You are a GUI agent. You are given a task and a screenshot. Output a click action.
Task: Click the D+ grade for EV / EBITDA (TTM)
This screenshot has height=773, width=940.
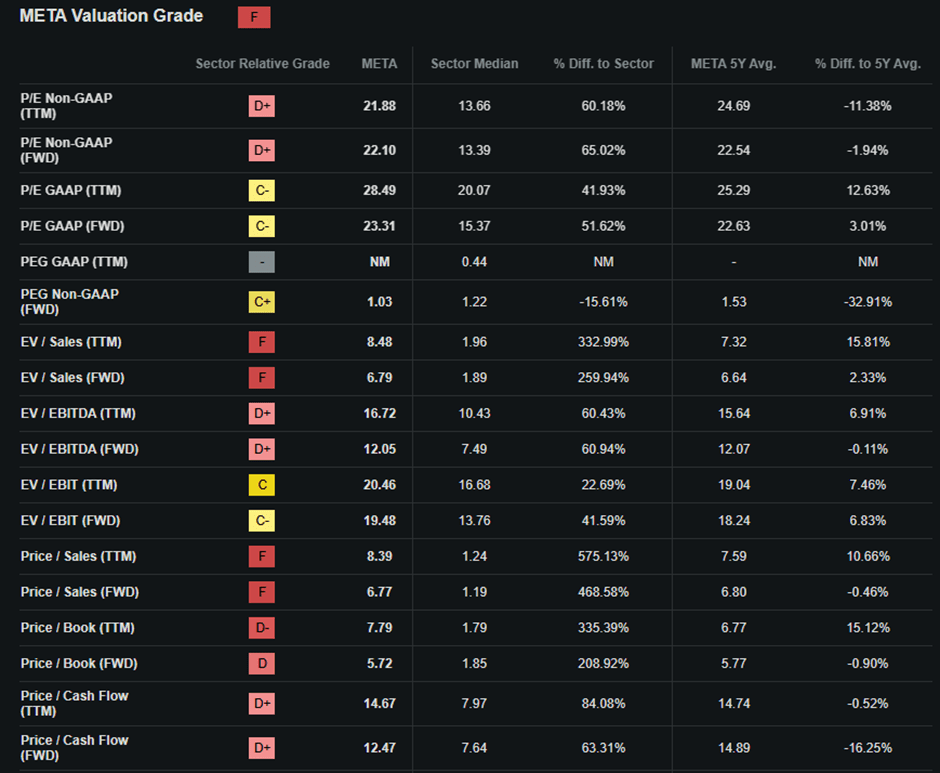pyautogui.click(x=262, y=413)
